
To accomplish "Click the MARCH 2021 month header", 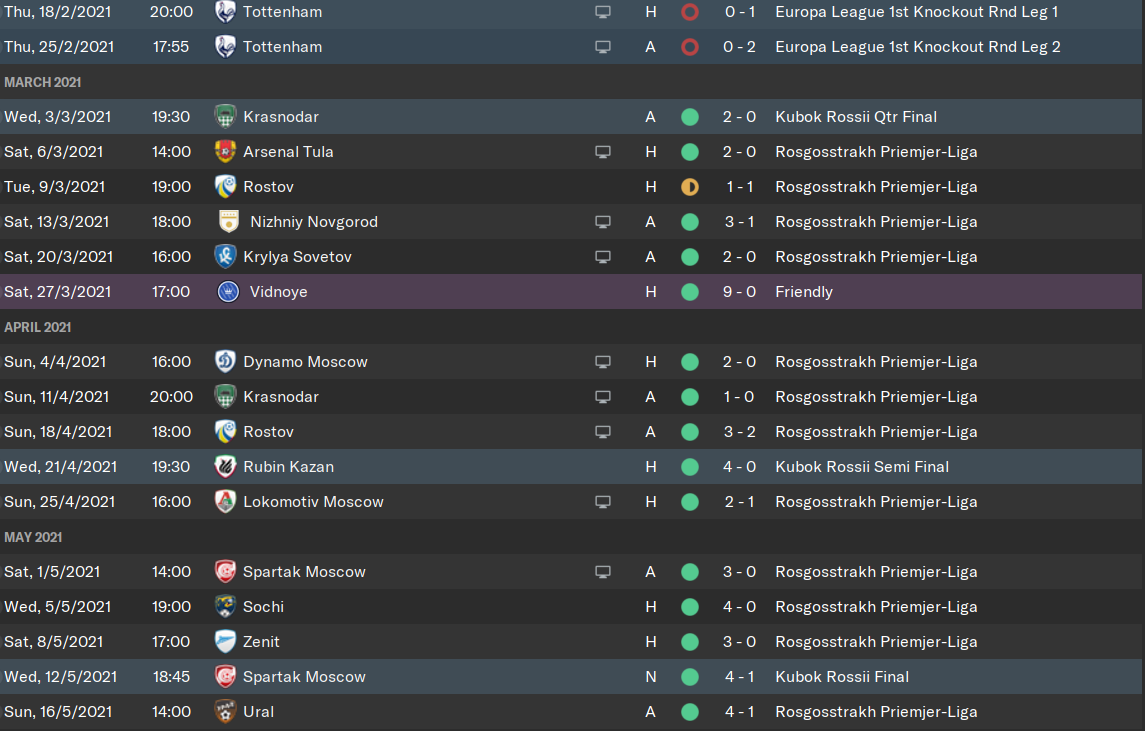I will tap(42, 83).
